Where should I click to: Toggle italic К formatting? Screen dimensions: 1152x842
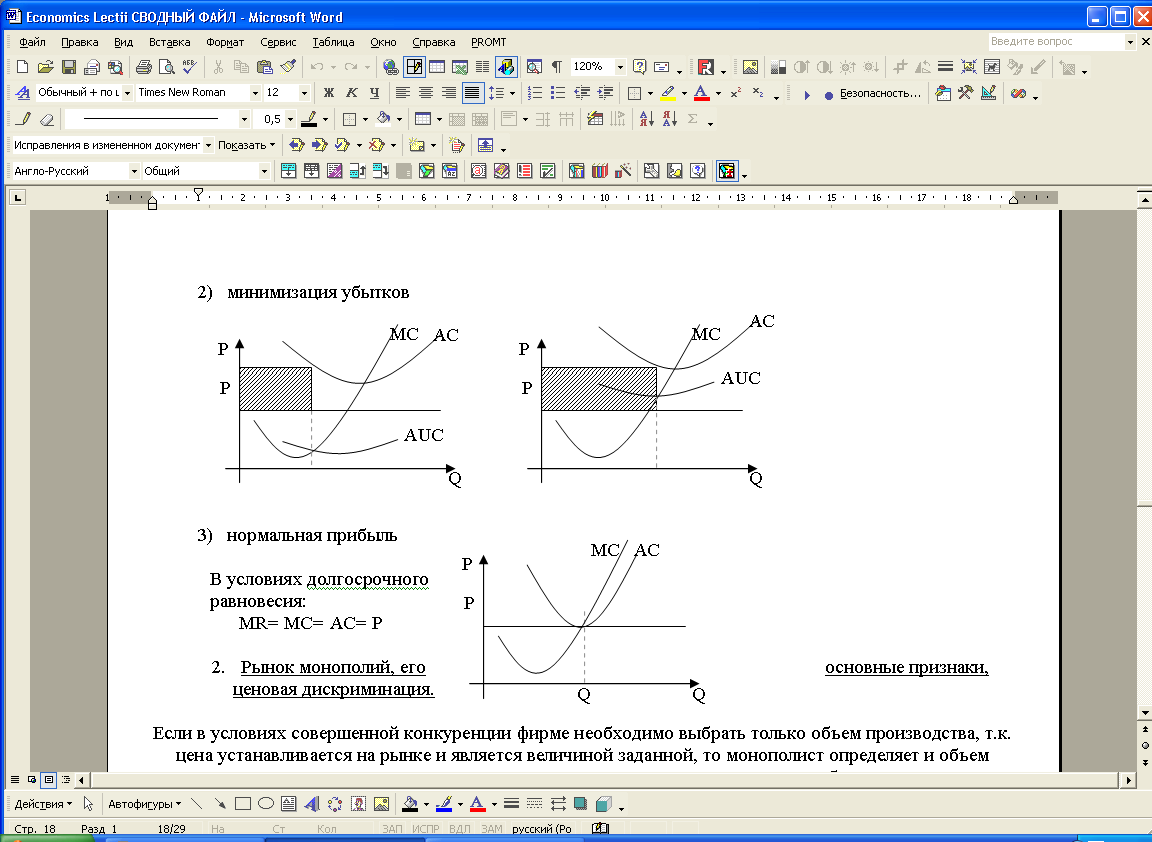click(x=352, y=93)
